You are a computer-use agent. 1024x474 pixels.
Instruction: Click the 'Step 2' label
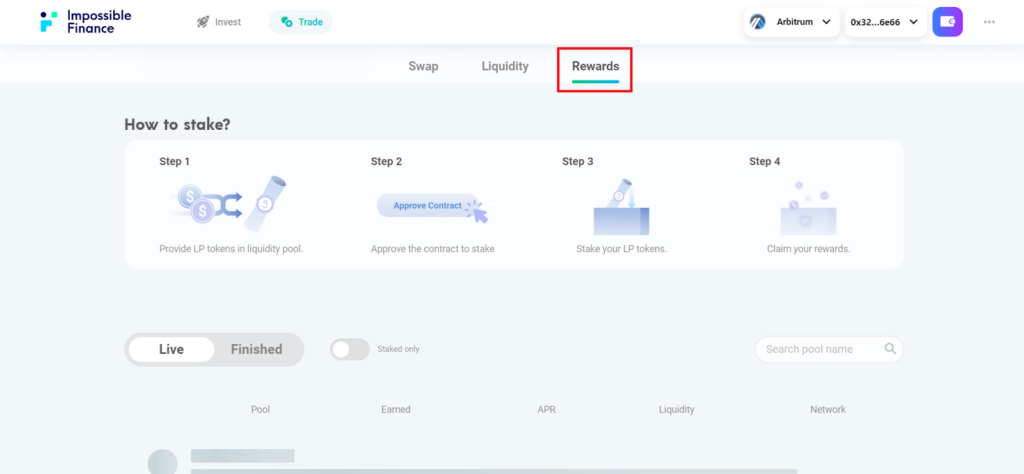[387, 161]
